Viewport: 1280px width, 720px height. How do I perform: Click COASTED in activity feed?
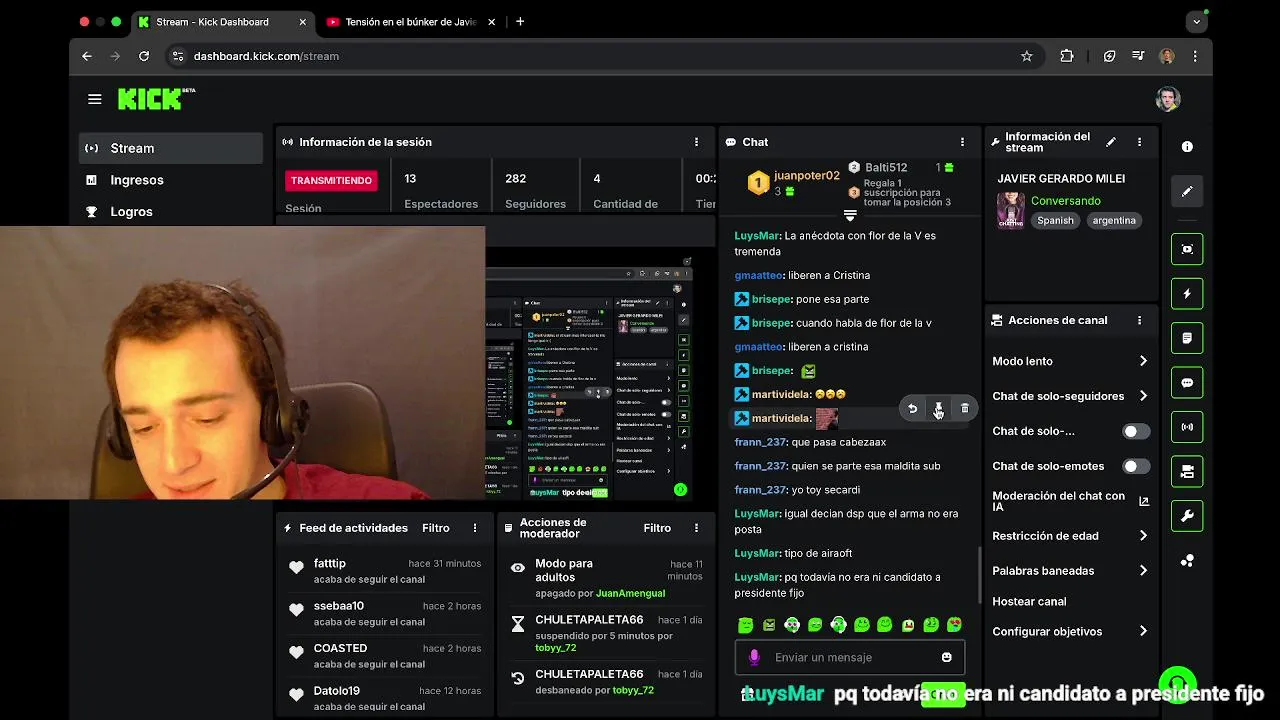(340, 648)
